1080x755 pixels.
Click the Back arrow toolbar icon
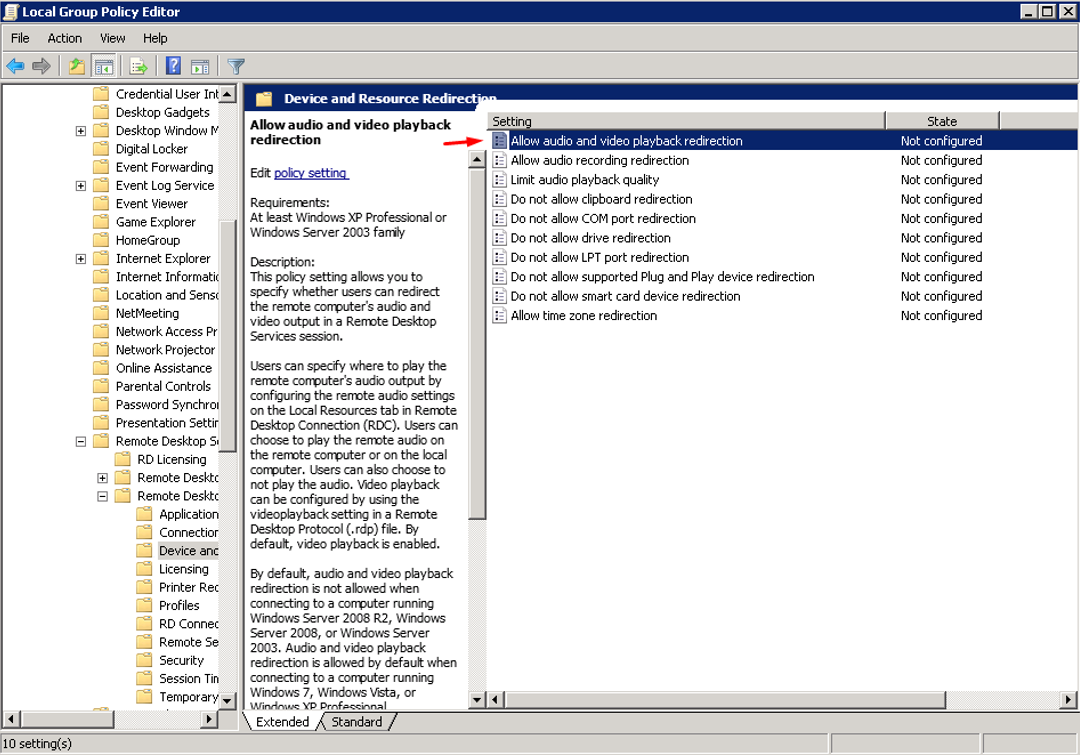[x=15, y=67]
